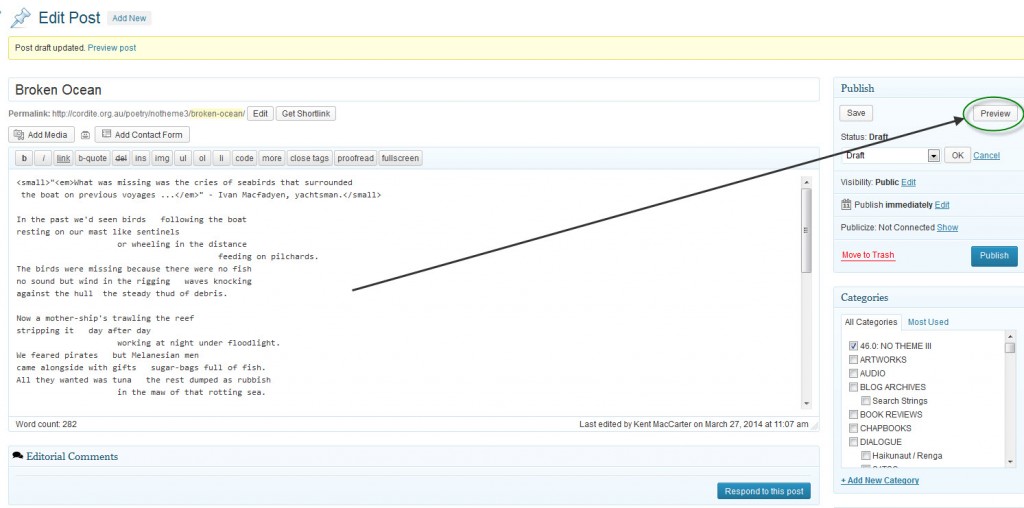Click the Add Media button
This screenshot has height=508, width=1024.
(x=42, y=135)
